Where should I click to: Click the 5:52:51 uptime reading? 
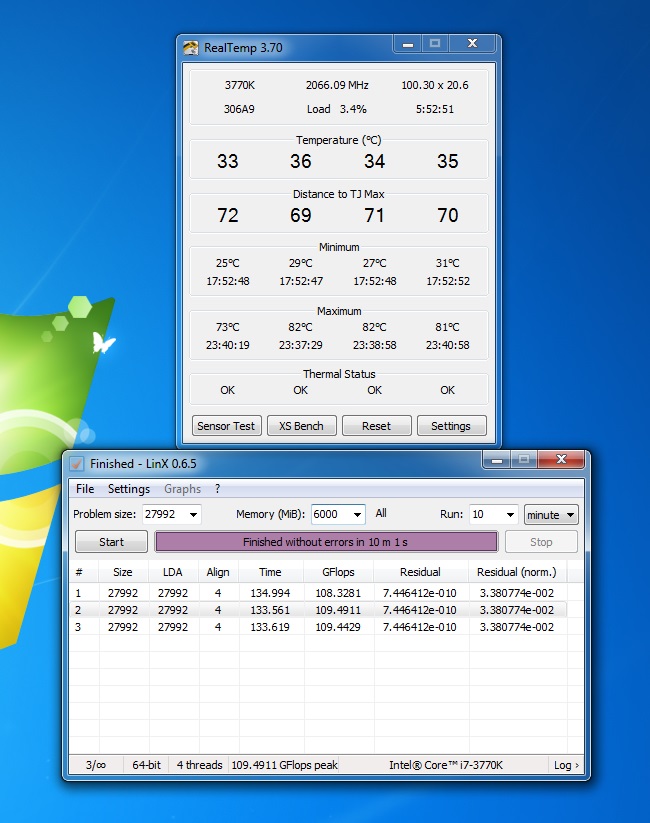(x=435, y=109)
